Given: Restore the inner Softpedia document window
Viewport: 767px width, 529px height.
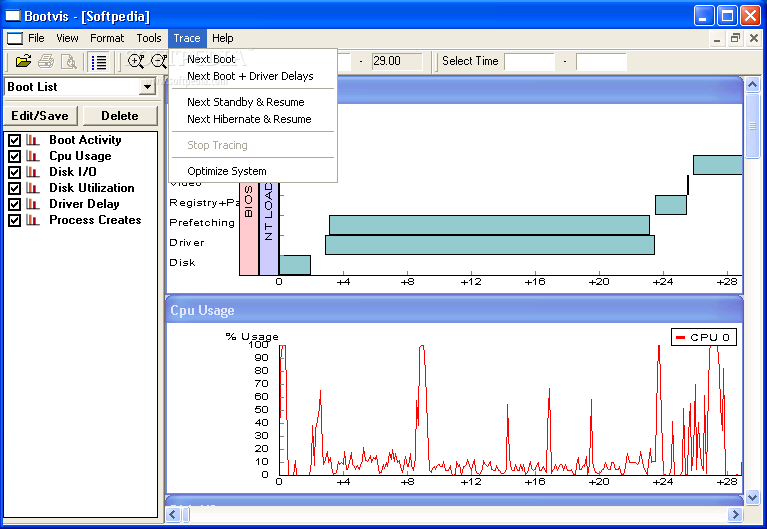Looking at the screenshot, I should (735, 38).
